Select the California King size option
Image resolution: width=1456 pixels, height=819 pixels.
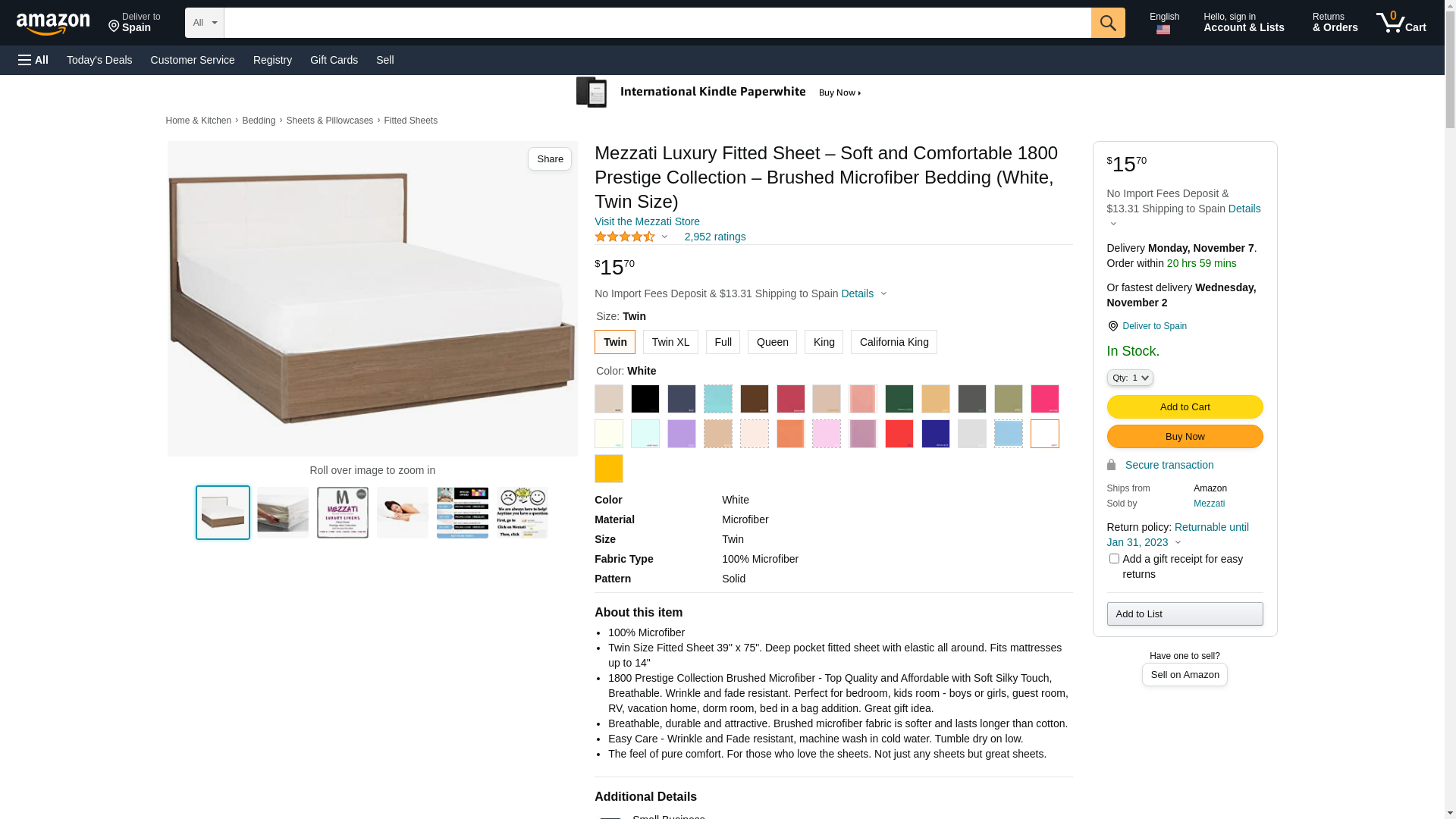894,342
